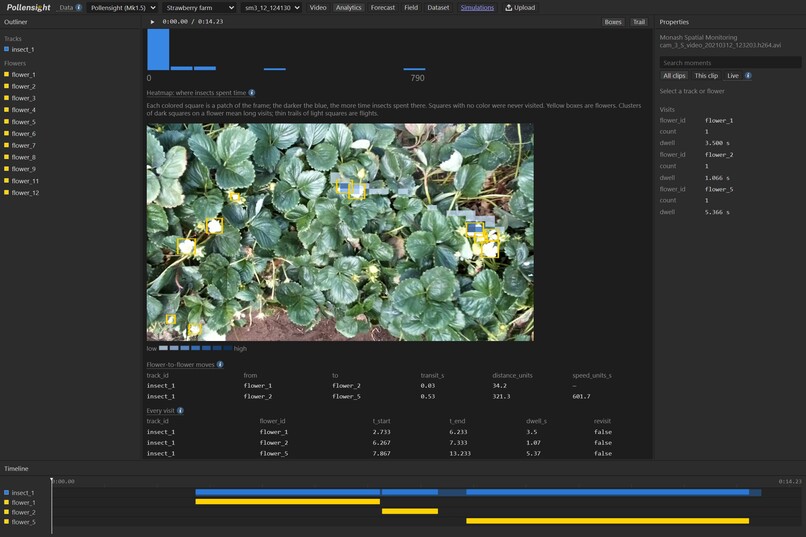Open the sm3_12_124130 clip dropdown
The height and width of the screenshot is (537, 806).
pos(272,8)
